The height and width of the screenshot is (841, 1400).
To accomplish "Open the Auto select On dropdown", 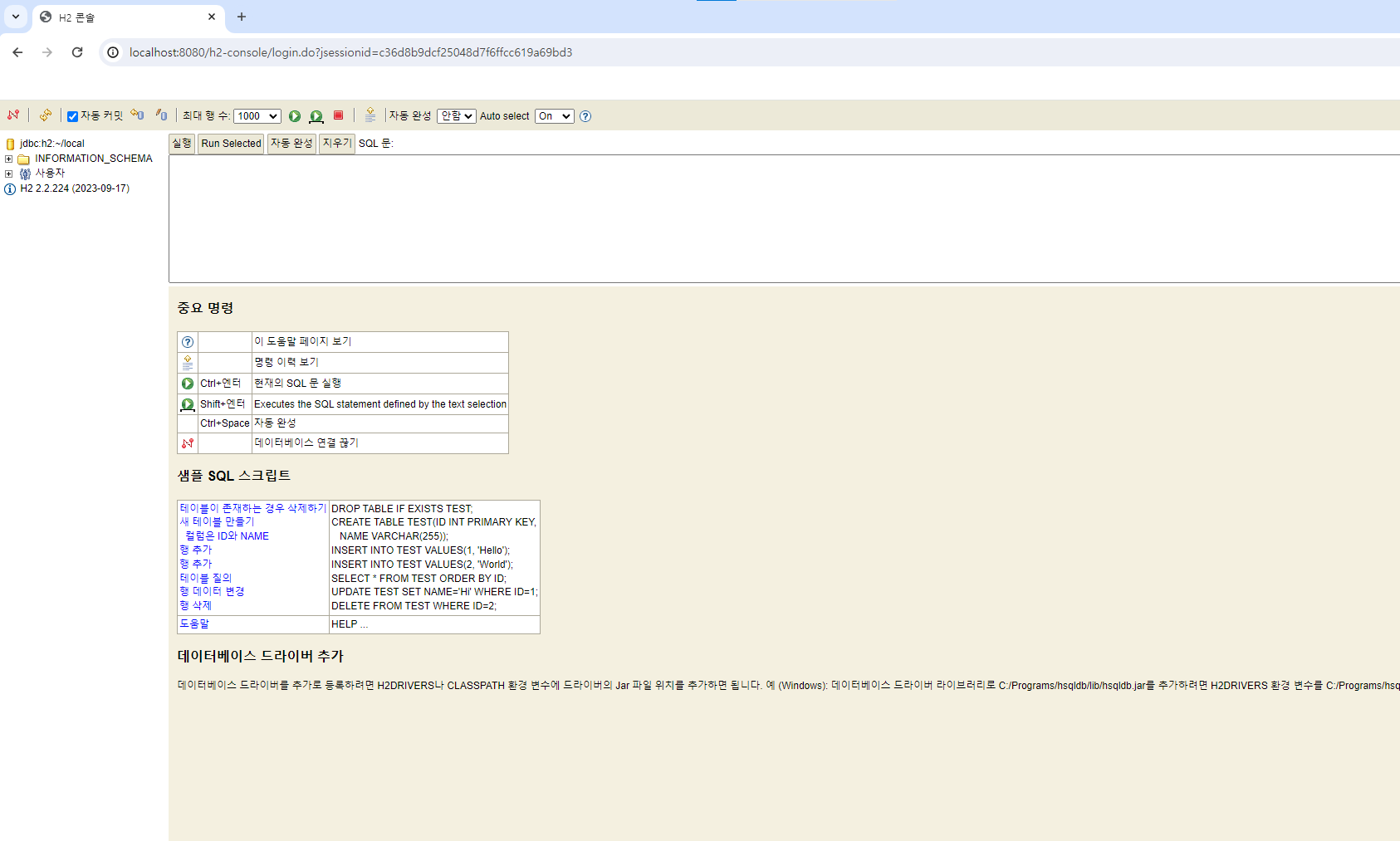I will pos(555,116).
